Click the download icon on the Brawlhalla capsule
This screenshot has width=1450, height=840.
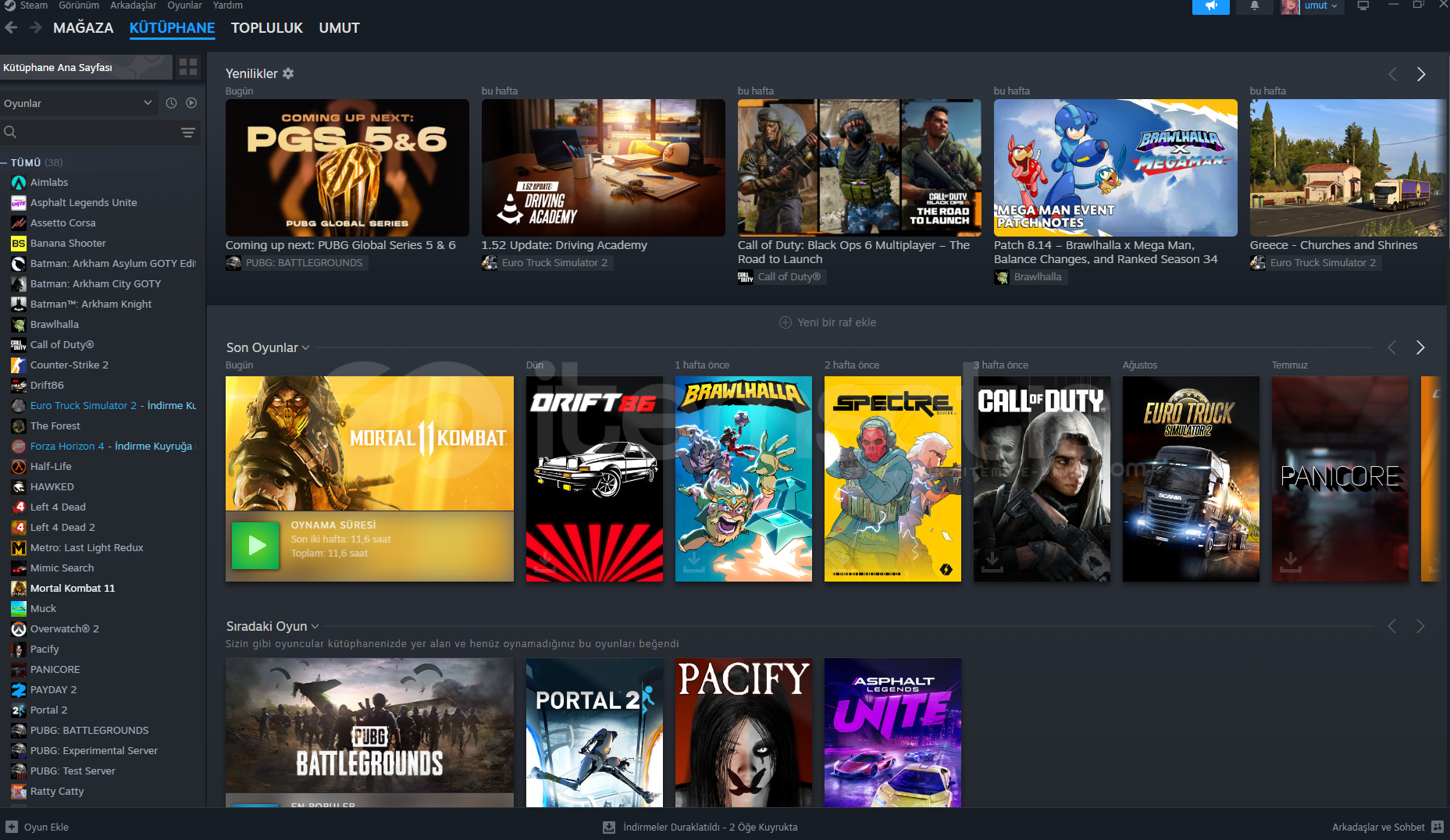point(695,561)
